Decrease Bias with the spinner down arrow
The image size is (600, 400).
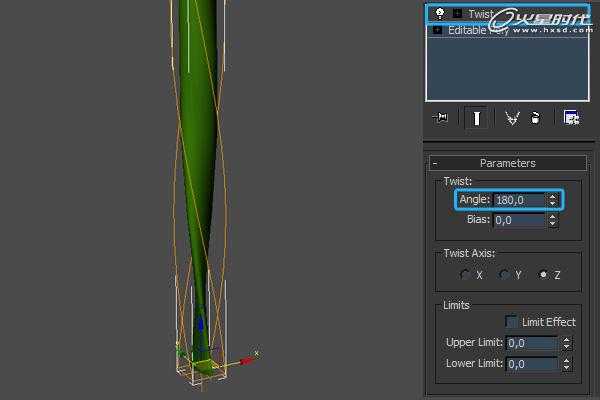pos(553,224)
